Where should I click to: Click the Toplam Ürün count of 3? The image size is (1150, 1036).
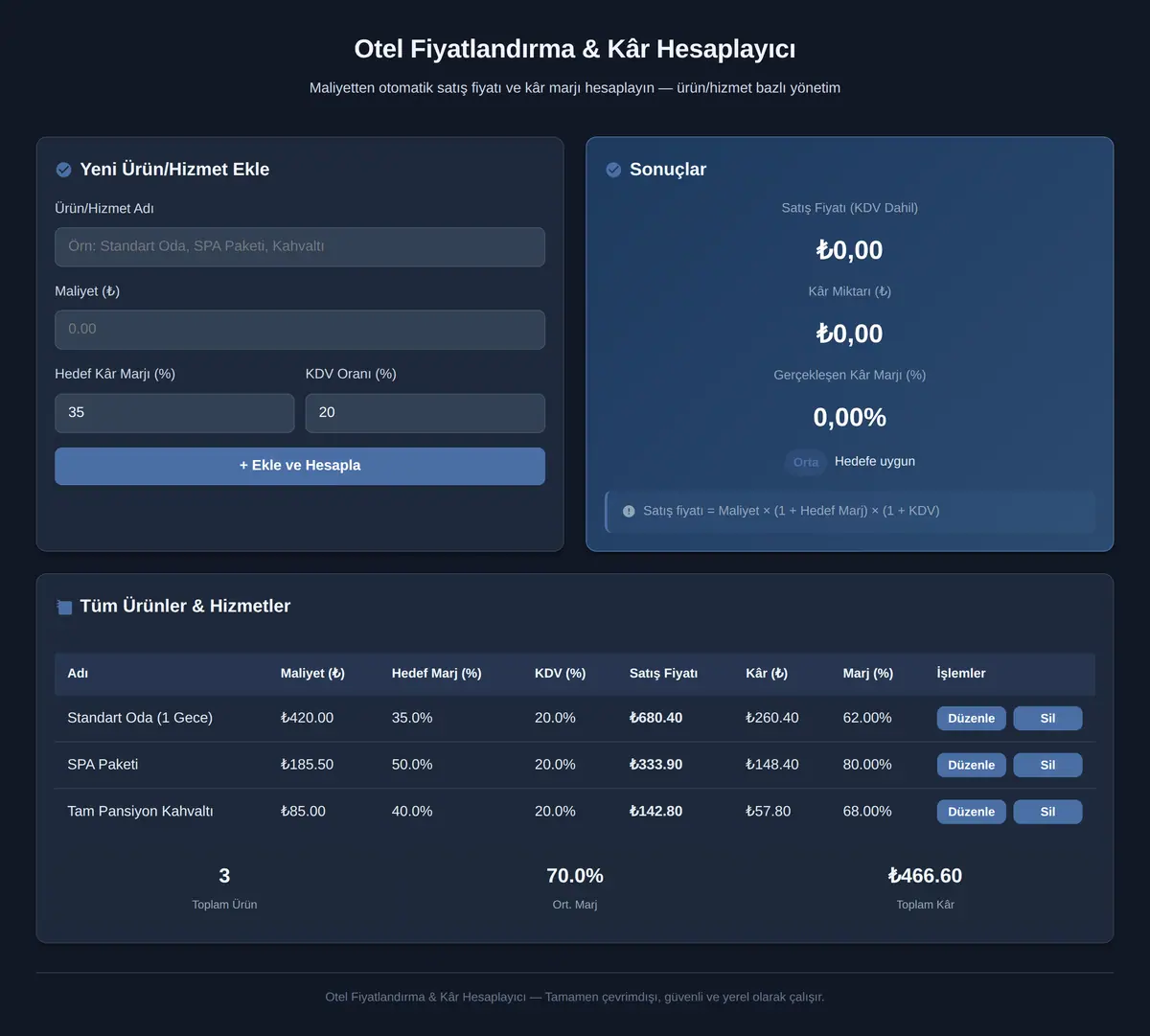(224, 876)
